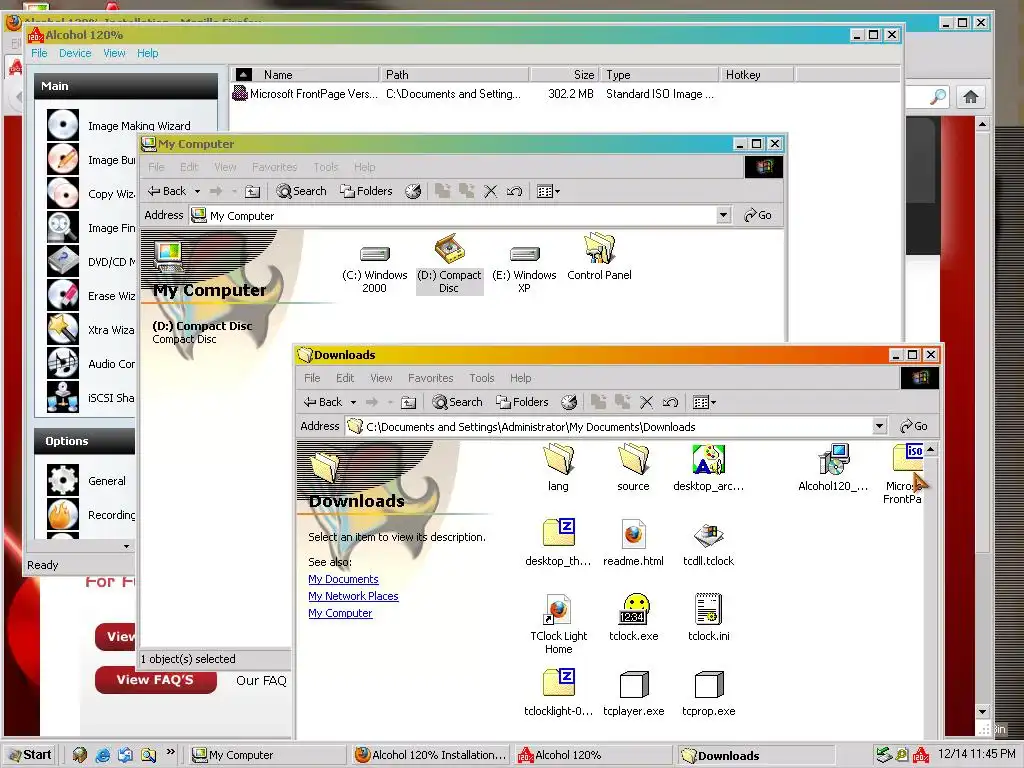Image resolution: width=1024 pixels, height=768 pixels.
Task: Open the iSCSI Sharing icon
Action: tap(63, 396)
